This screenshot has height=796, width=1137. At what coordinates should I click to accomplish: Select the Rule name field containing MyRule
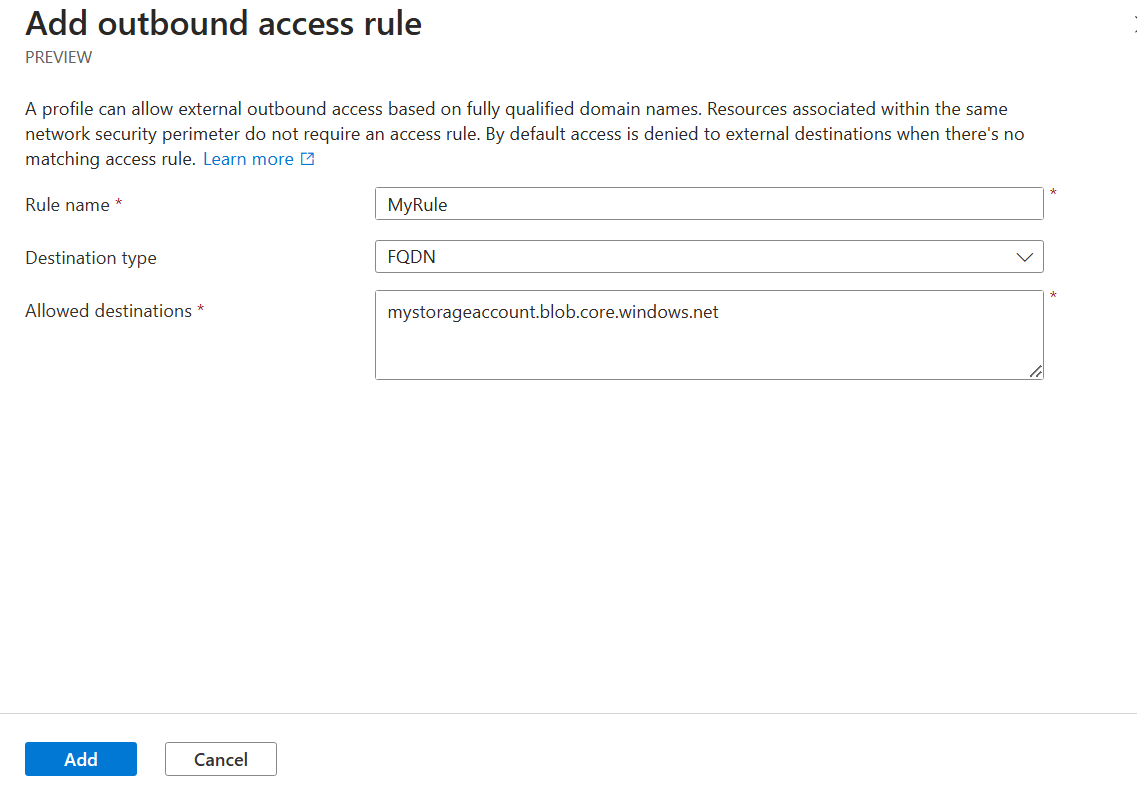[x=709, y=203]
